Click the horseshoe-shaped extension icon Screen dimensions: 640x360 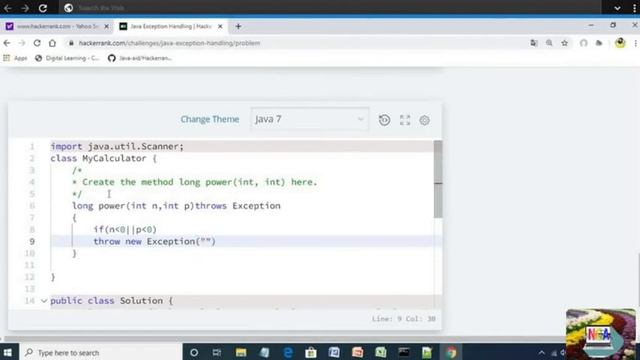[584, 43]
